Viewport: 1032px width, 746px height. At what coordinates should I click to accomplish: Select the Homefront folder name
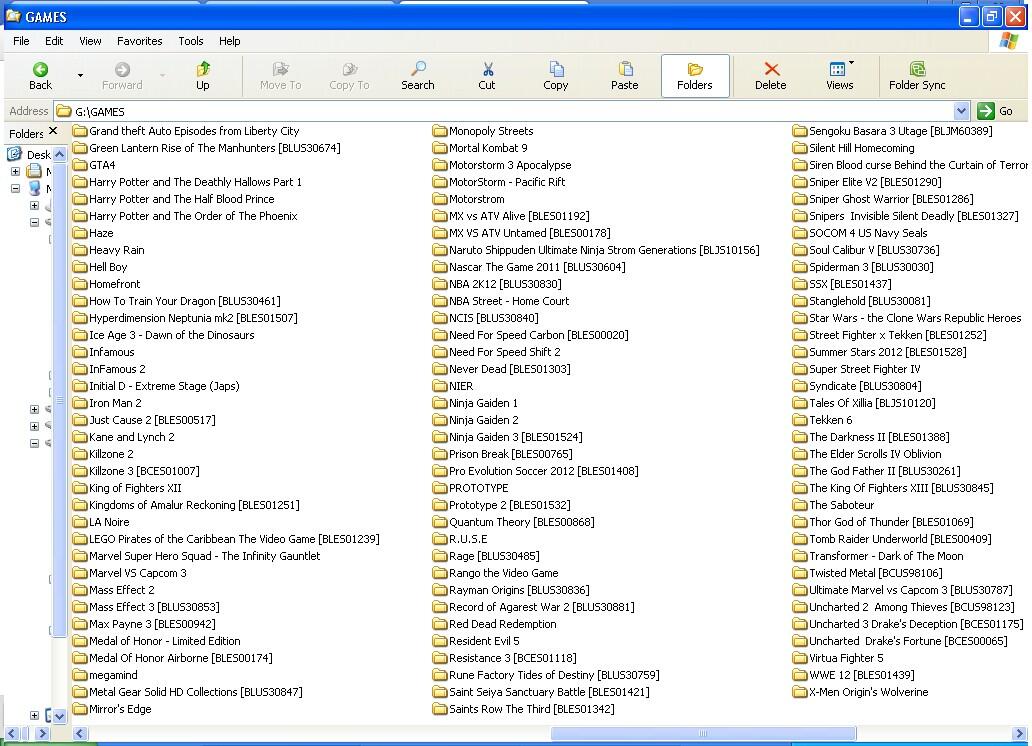point(115,284)
